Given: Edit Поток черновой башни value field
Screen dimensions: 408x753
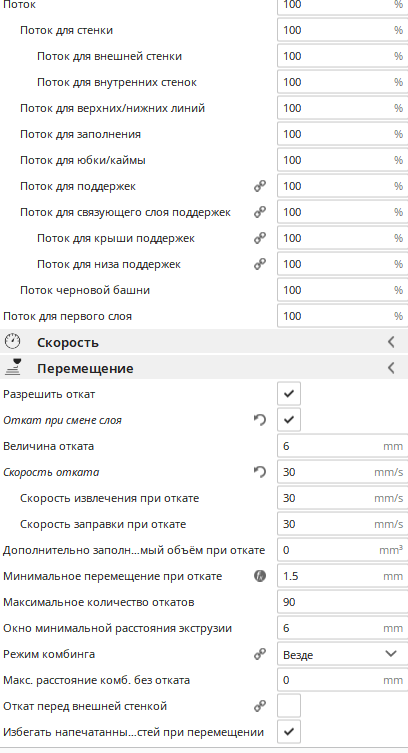Looking at the screenshot, I should click(x=342, y=290).
